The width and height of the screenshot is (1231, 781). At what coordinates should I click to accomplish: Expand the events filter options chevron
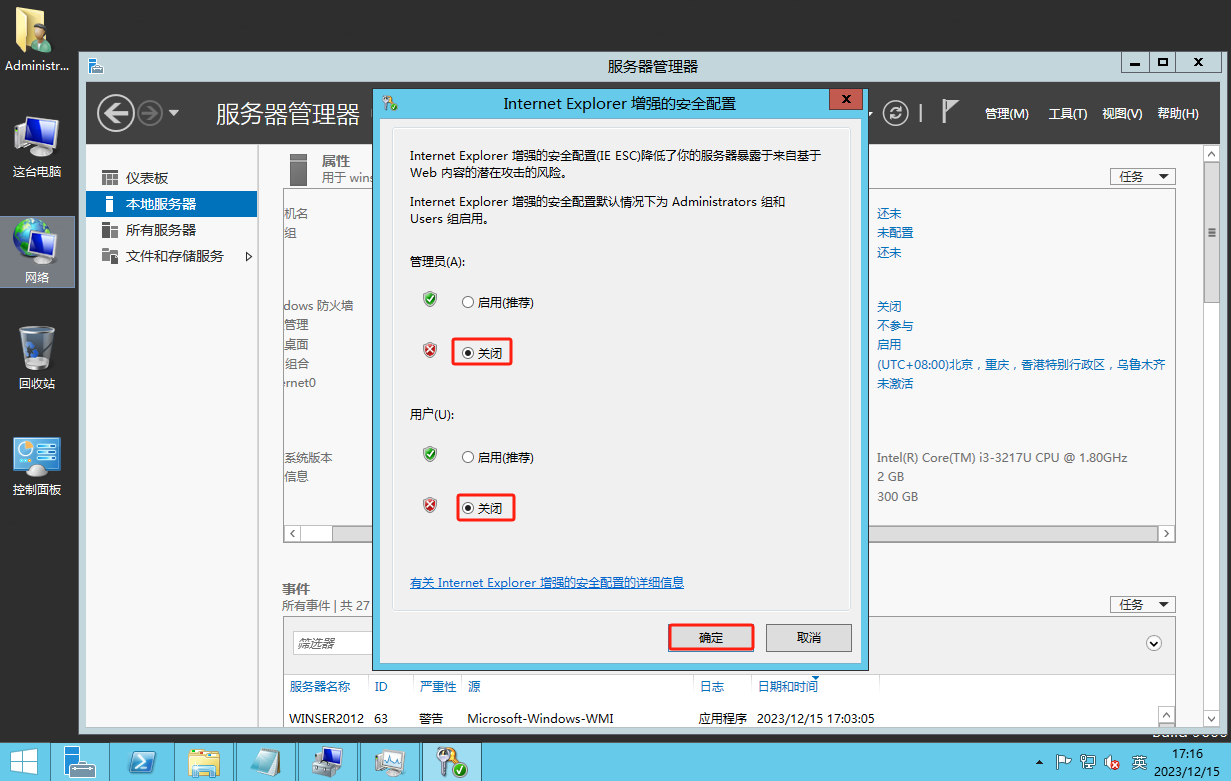coord(1154,644)
